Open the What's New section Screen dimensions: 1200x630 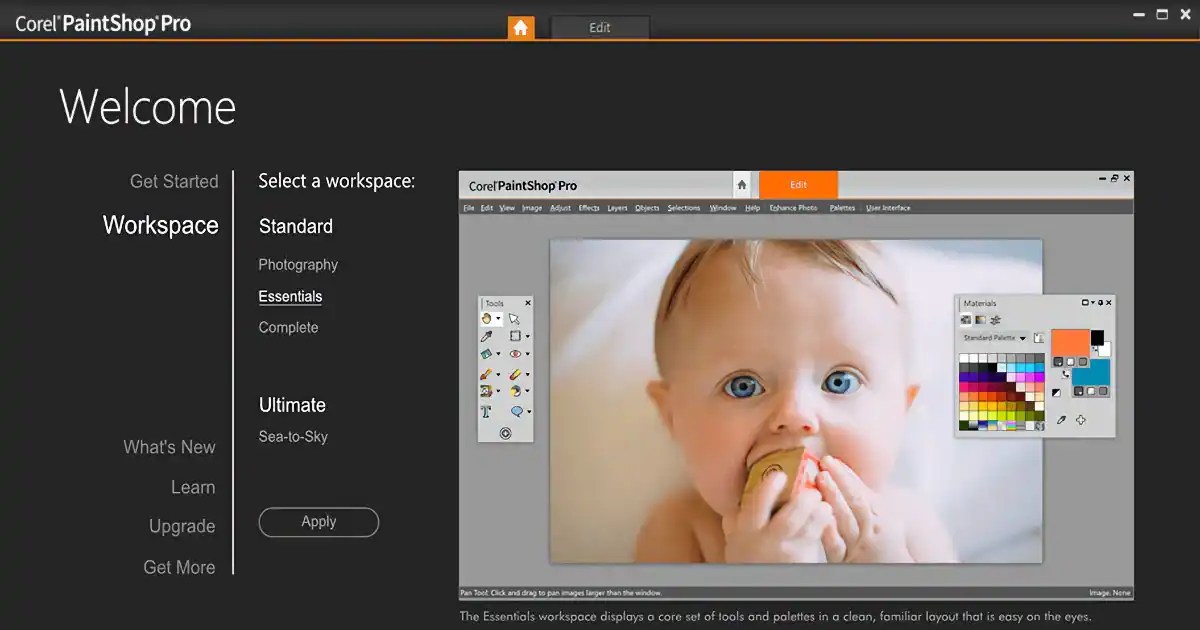pos(169,447)
